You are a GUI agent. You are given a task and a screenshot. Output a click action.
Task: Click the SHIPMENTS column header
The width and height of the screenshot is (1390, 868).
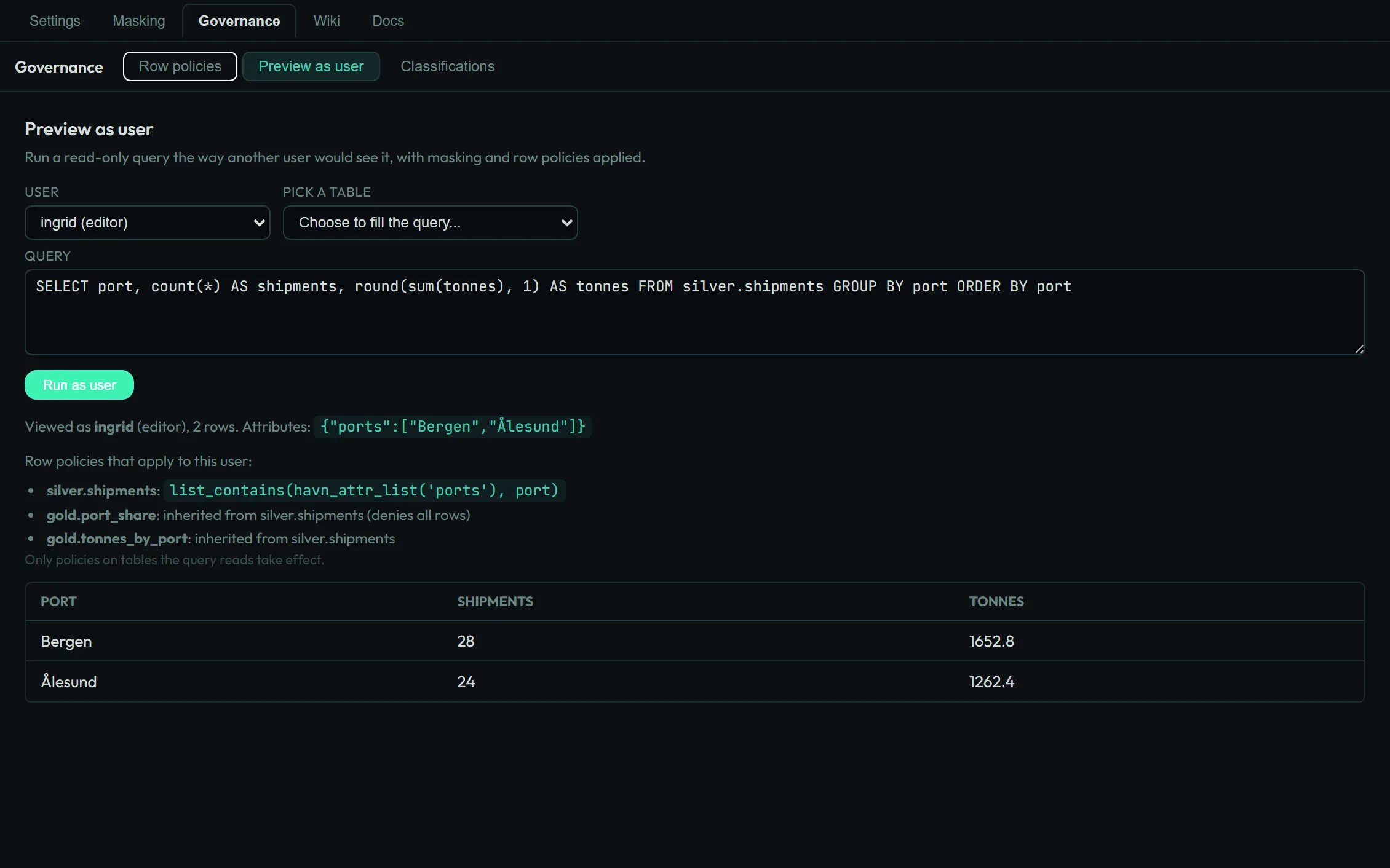coord(495,601)
